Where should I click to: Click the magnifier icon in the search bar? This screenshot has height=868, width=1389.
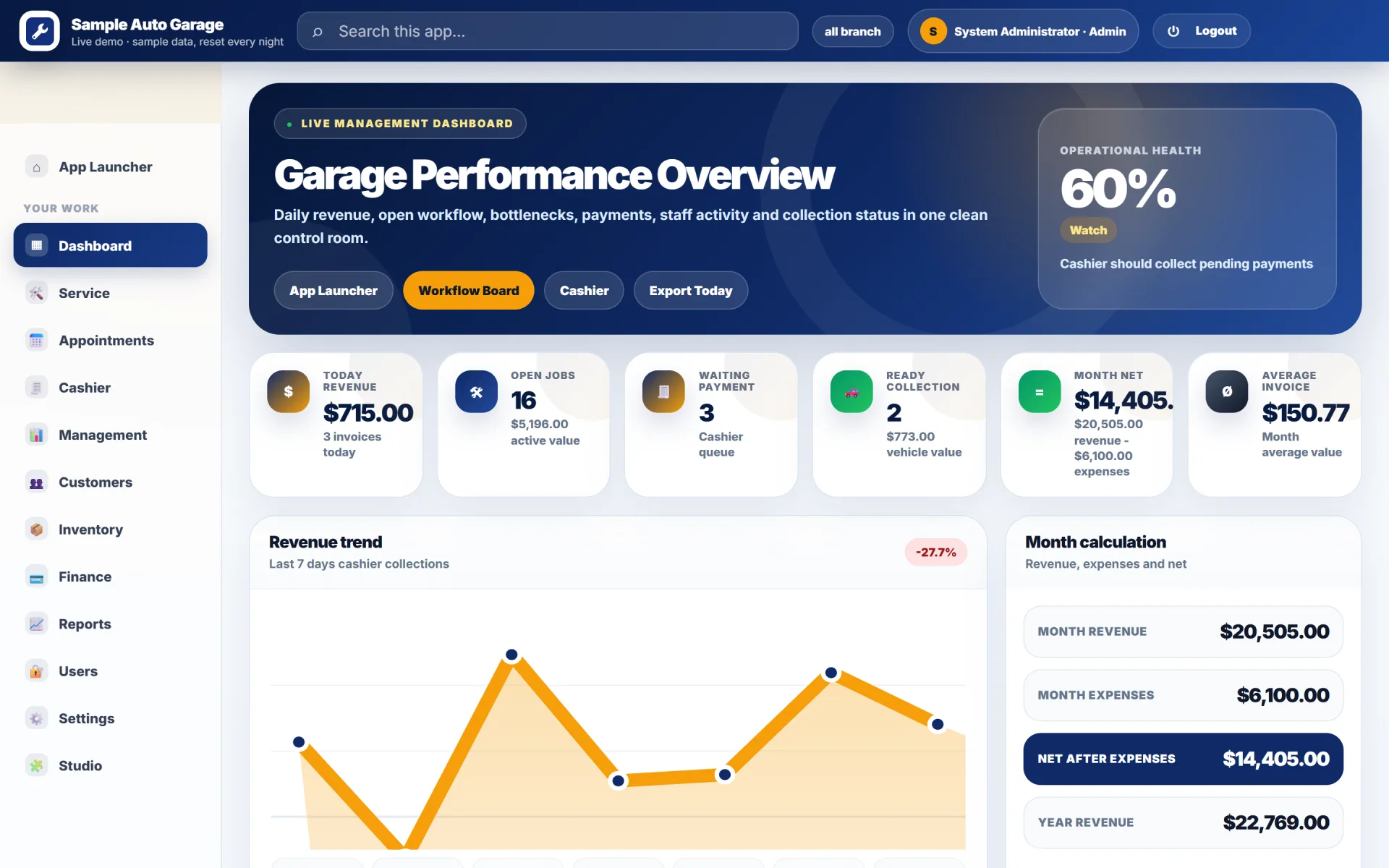(x=318, y=32)
